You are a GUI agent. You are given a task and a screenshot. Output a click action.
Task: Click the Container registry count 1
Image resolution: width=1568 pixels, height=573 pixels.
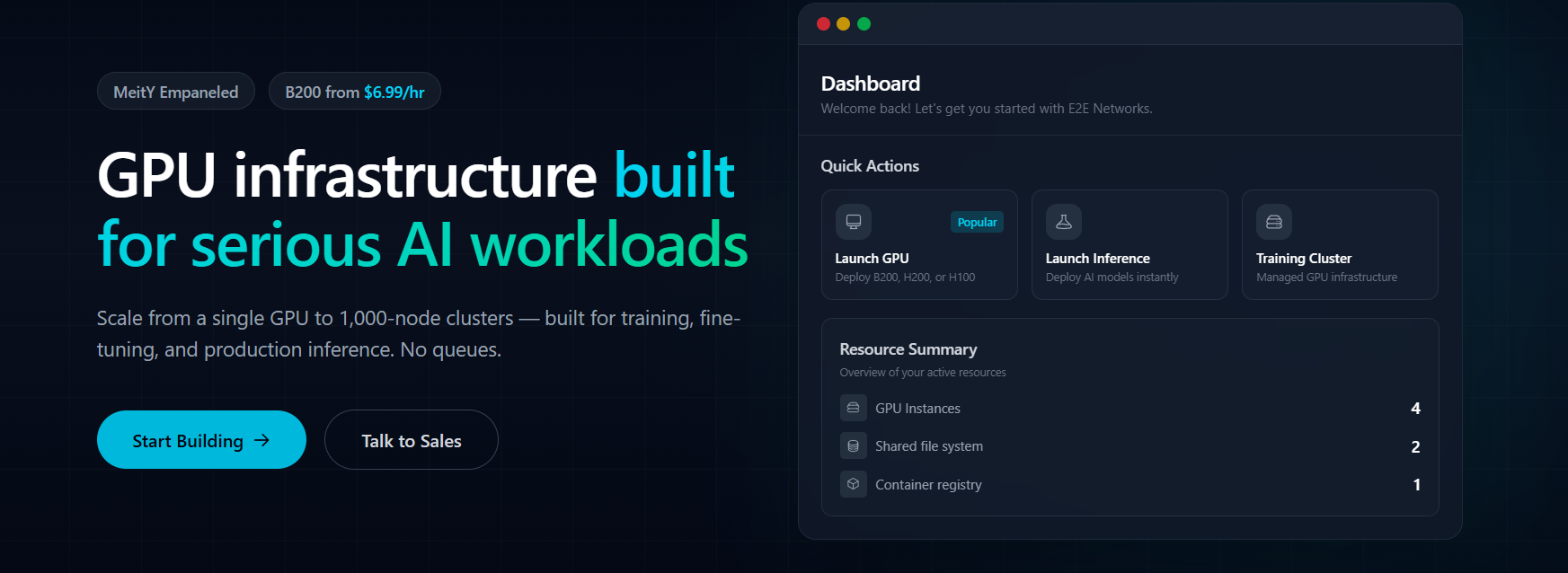pyautogui.click(x=1416, y=485)
